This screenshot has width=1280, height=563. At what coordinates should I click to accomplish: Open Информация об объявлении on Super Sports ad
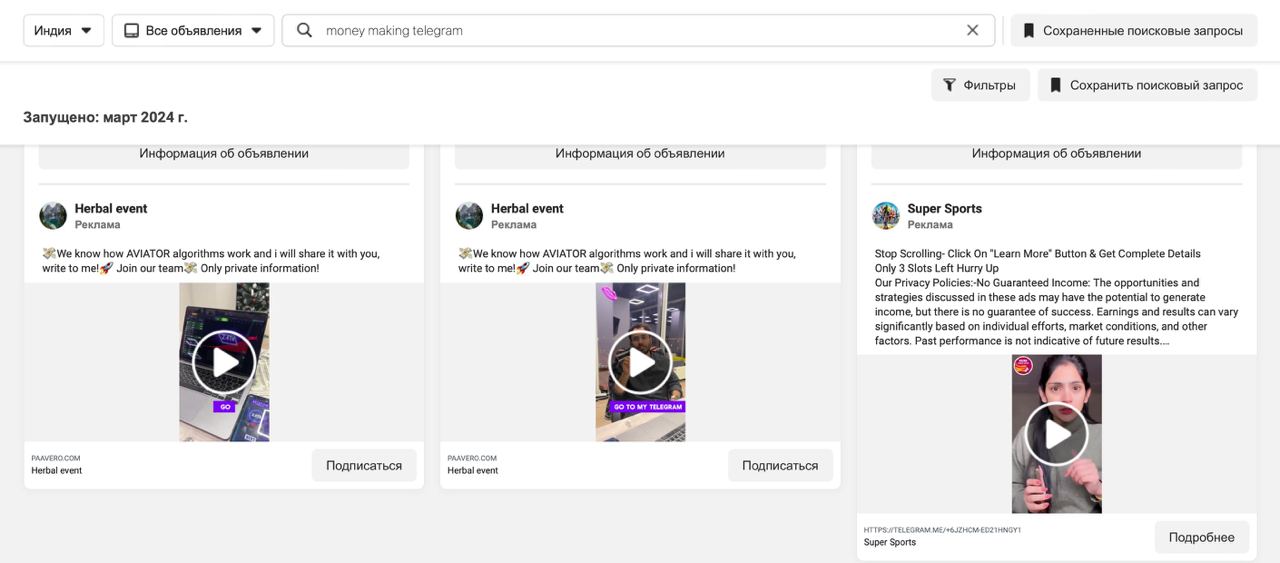click(1056, 154)
